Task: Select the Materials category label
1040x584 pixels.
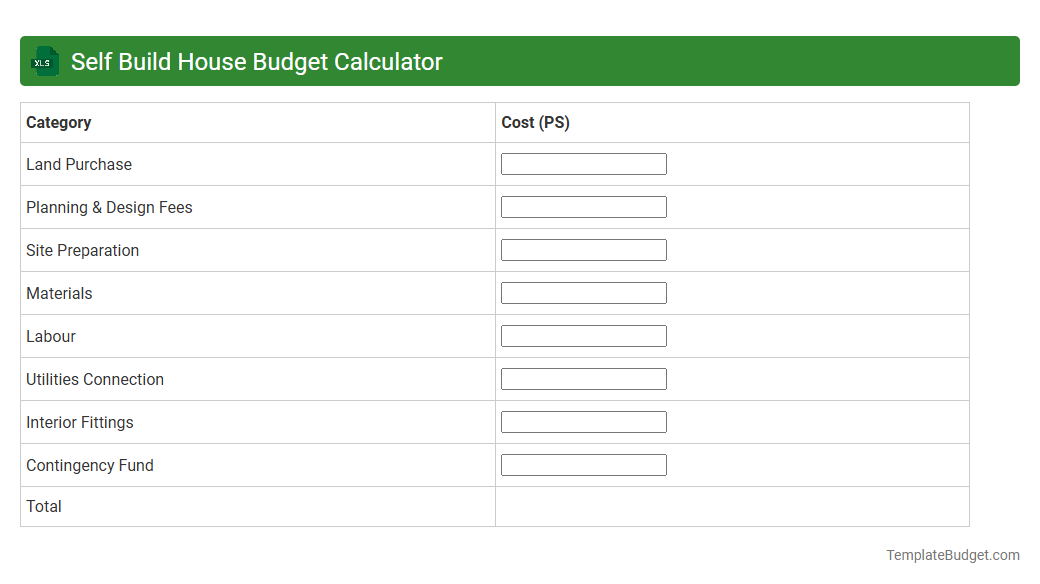Action: tap(59, 293)
